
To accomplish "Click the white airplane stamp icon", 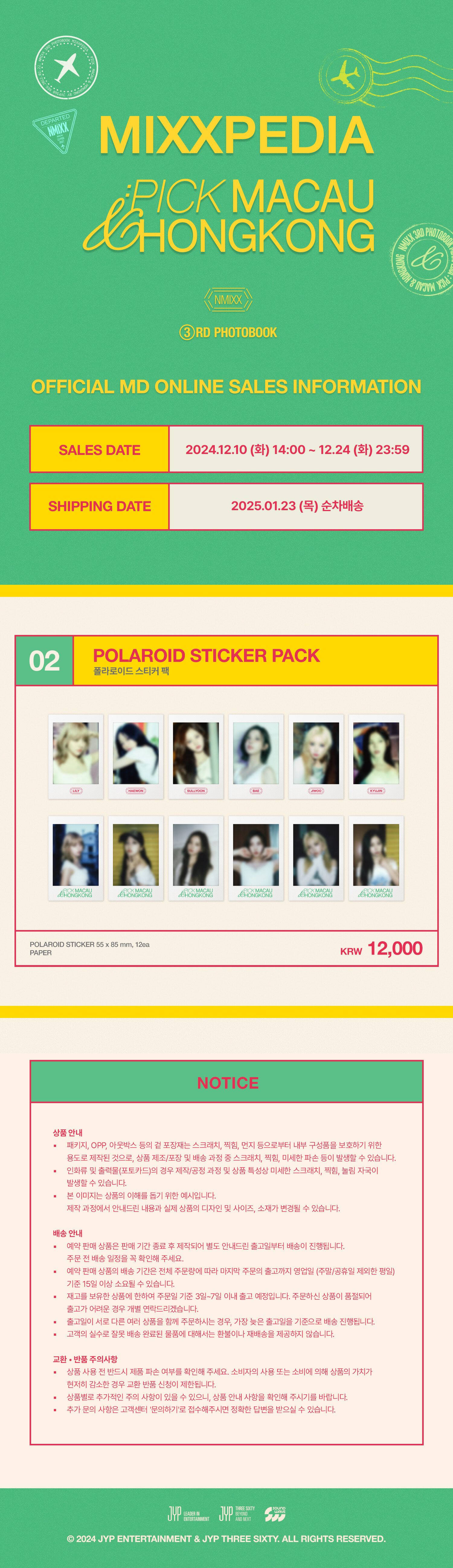I will click(66, 68).
